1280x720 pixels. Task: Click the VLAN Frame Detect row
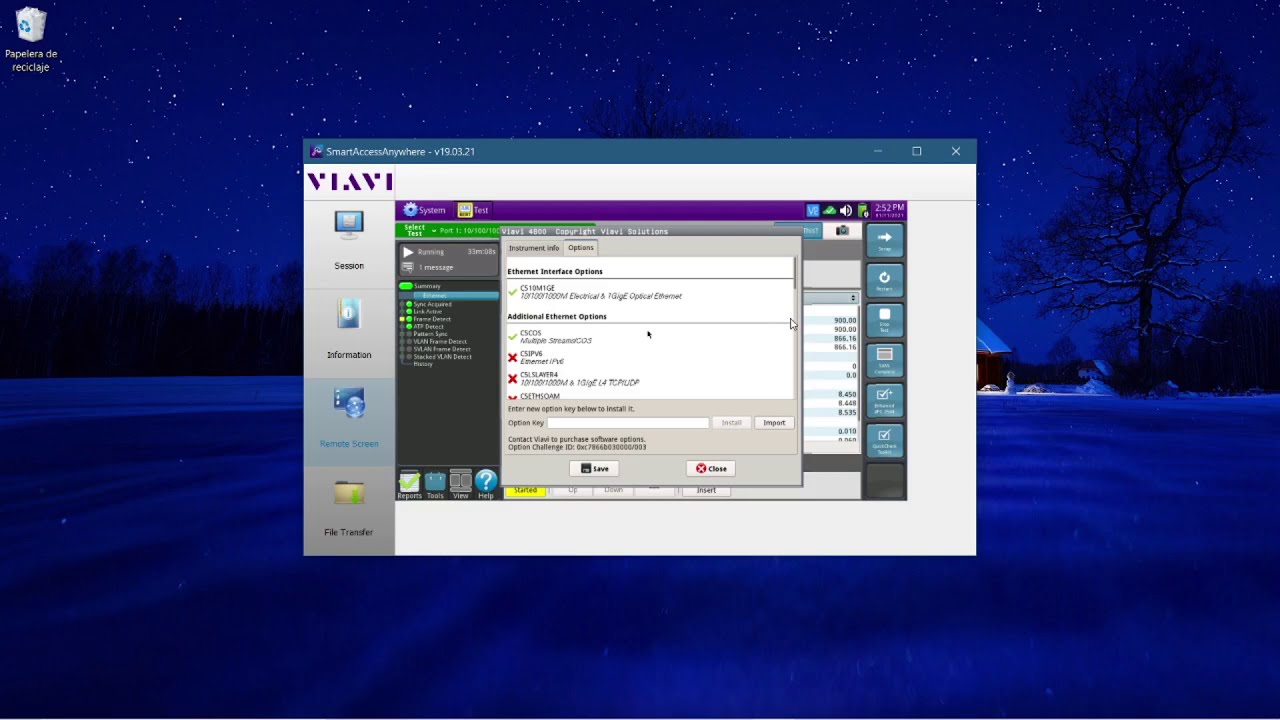(x=439, y=341)
